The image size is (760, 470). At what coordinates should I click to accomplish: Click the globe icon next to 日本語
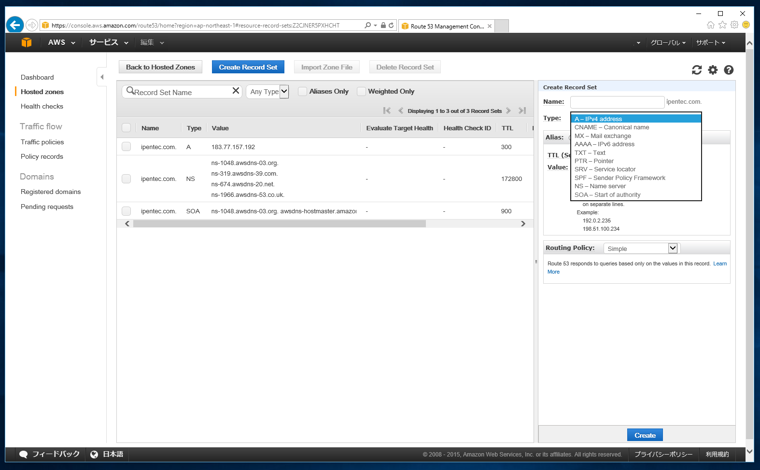(x=94, y=454)
